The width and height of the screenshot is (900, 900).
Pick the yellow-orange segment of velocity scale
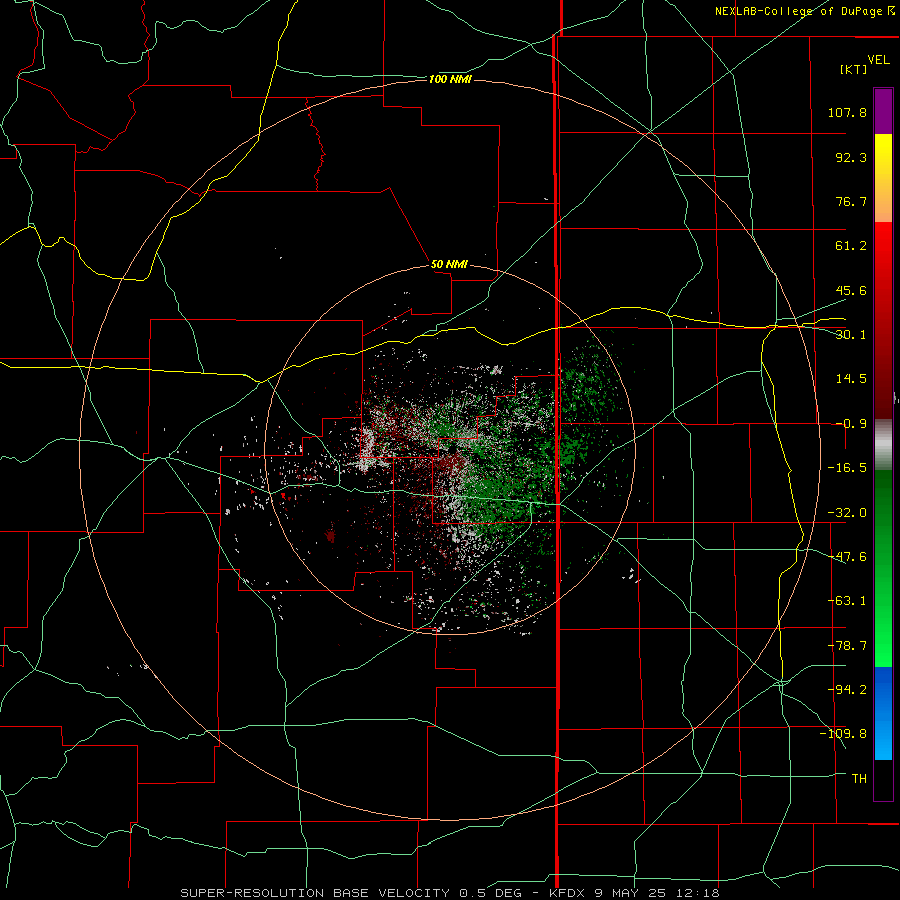[883, 178]
